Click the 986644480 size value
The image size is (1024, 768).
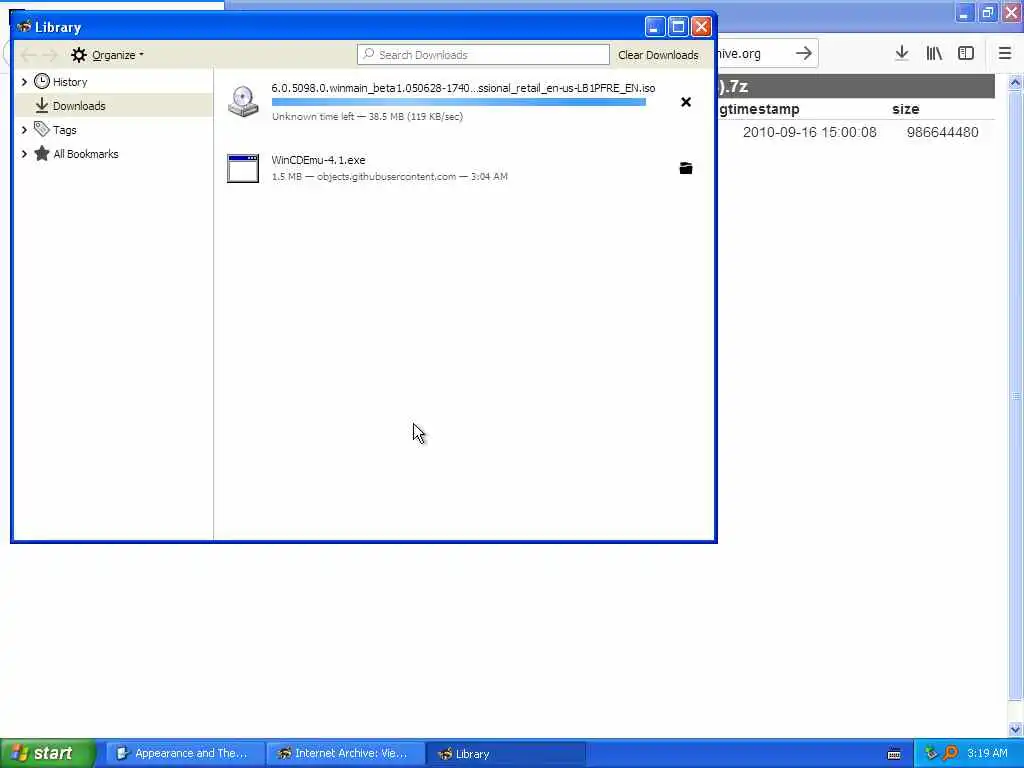point(942,133)
